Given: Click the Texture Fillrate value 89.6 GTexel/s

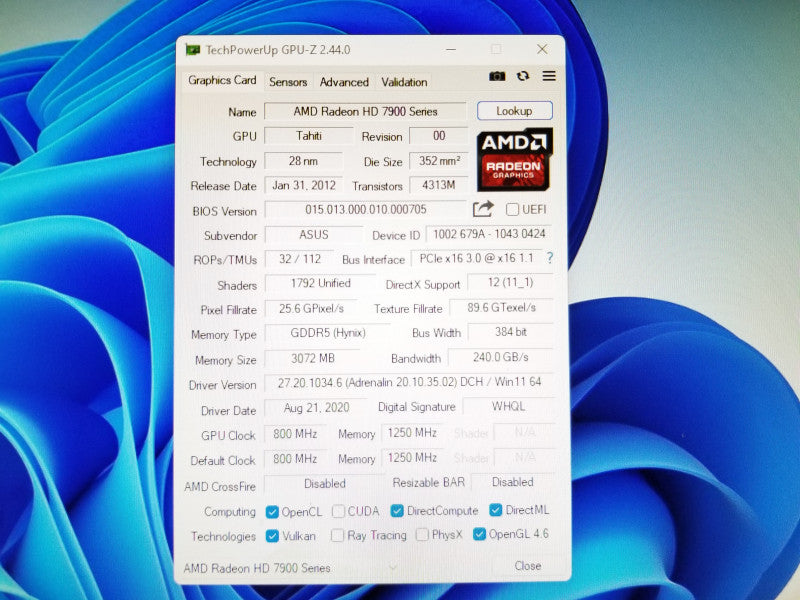Looking at the screenshot, I should point(502,307).
